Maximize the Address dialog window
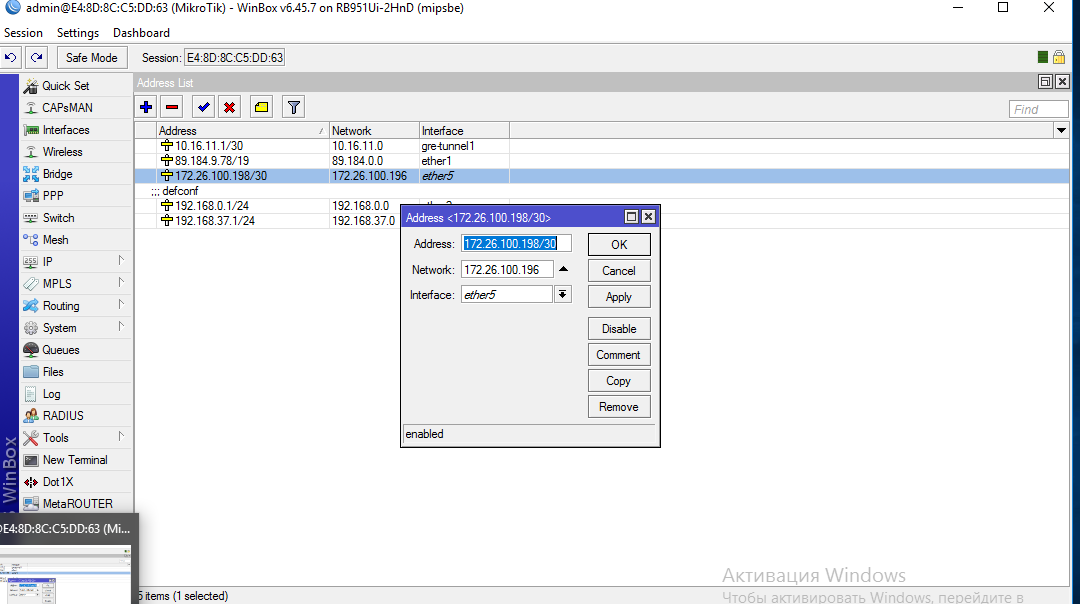 point(631,217)
